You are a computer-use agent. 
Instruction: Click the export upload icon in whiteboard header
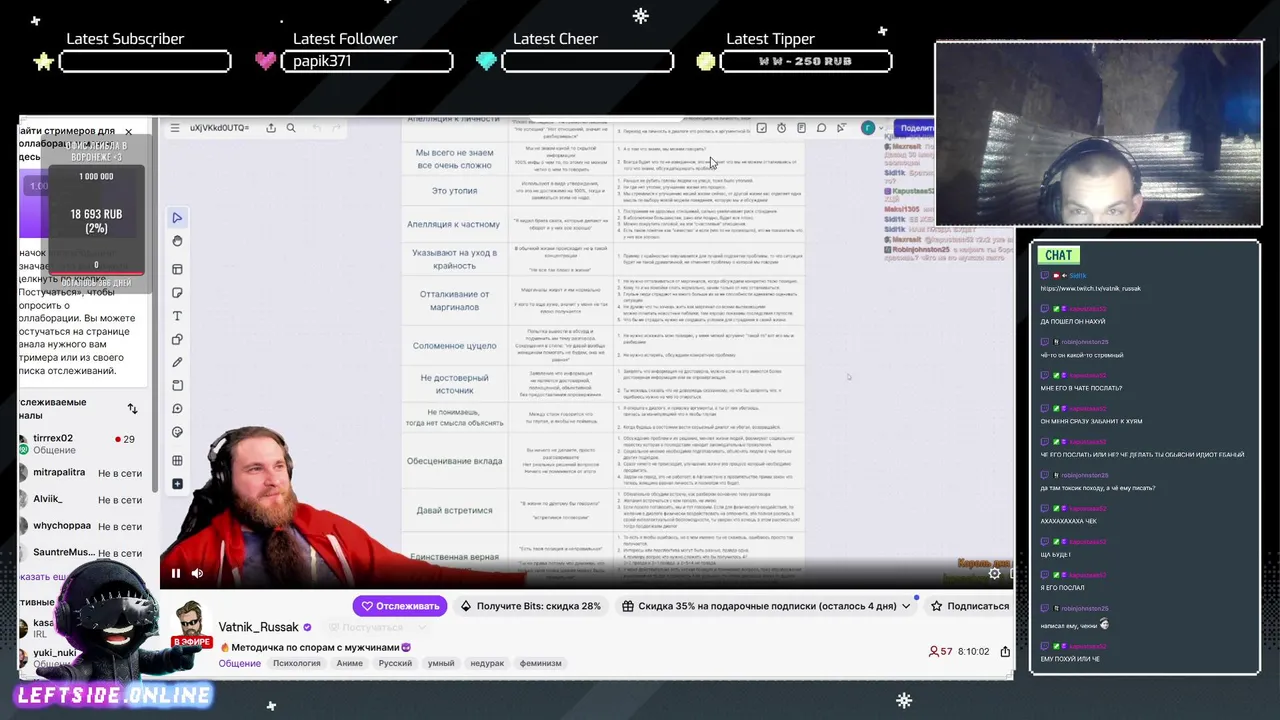pos(271,128)
